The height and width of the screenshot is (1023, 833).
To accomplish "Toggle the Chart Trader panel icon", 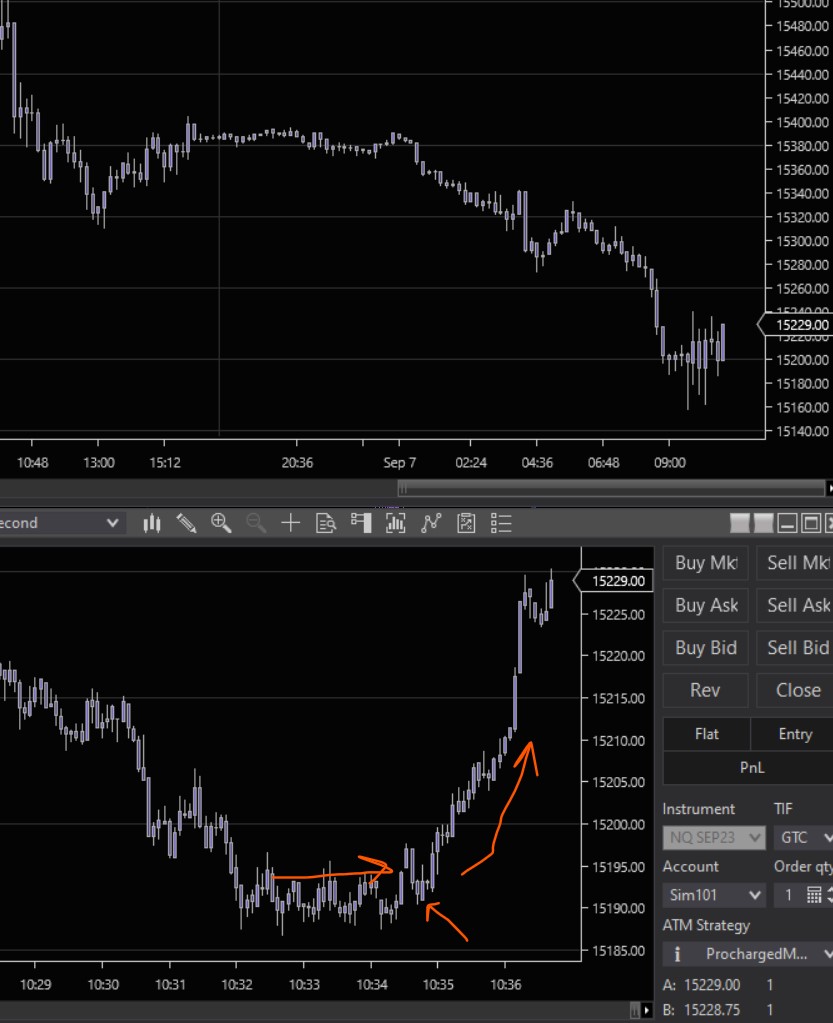I will tap(361, 523).
